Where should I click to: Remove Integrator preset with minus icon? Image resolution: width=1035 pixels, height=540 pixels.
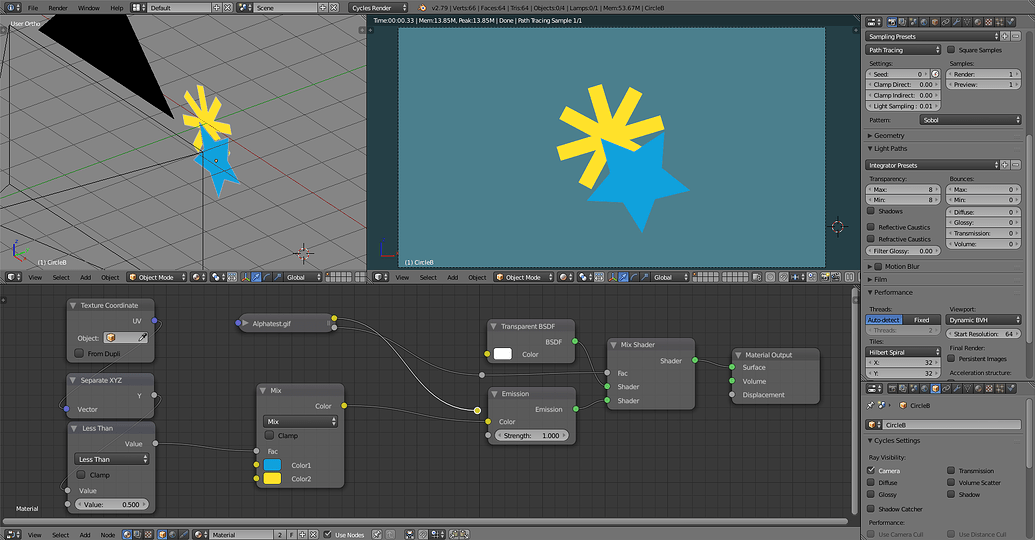pyautogui.click(x=1016, y=165)
